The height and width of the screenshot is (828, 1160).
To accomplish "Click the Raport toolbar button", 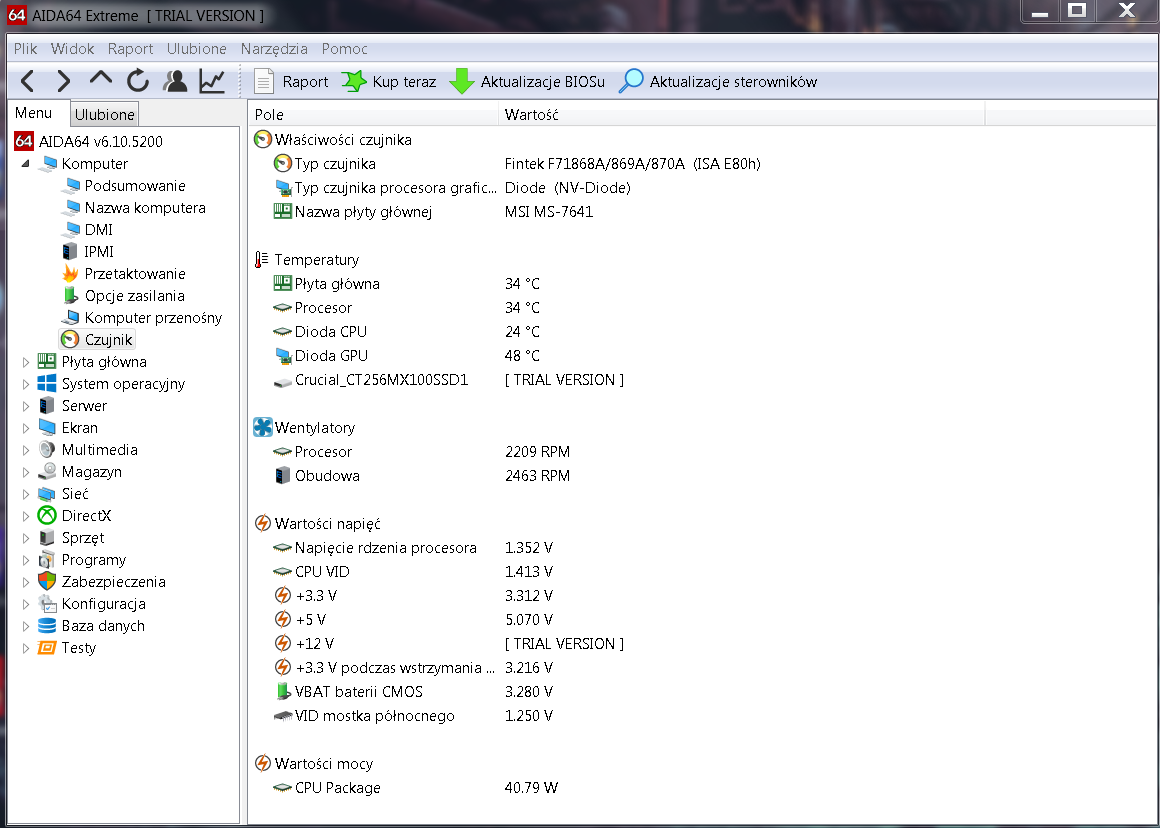I will tap(291, 81).
